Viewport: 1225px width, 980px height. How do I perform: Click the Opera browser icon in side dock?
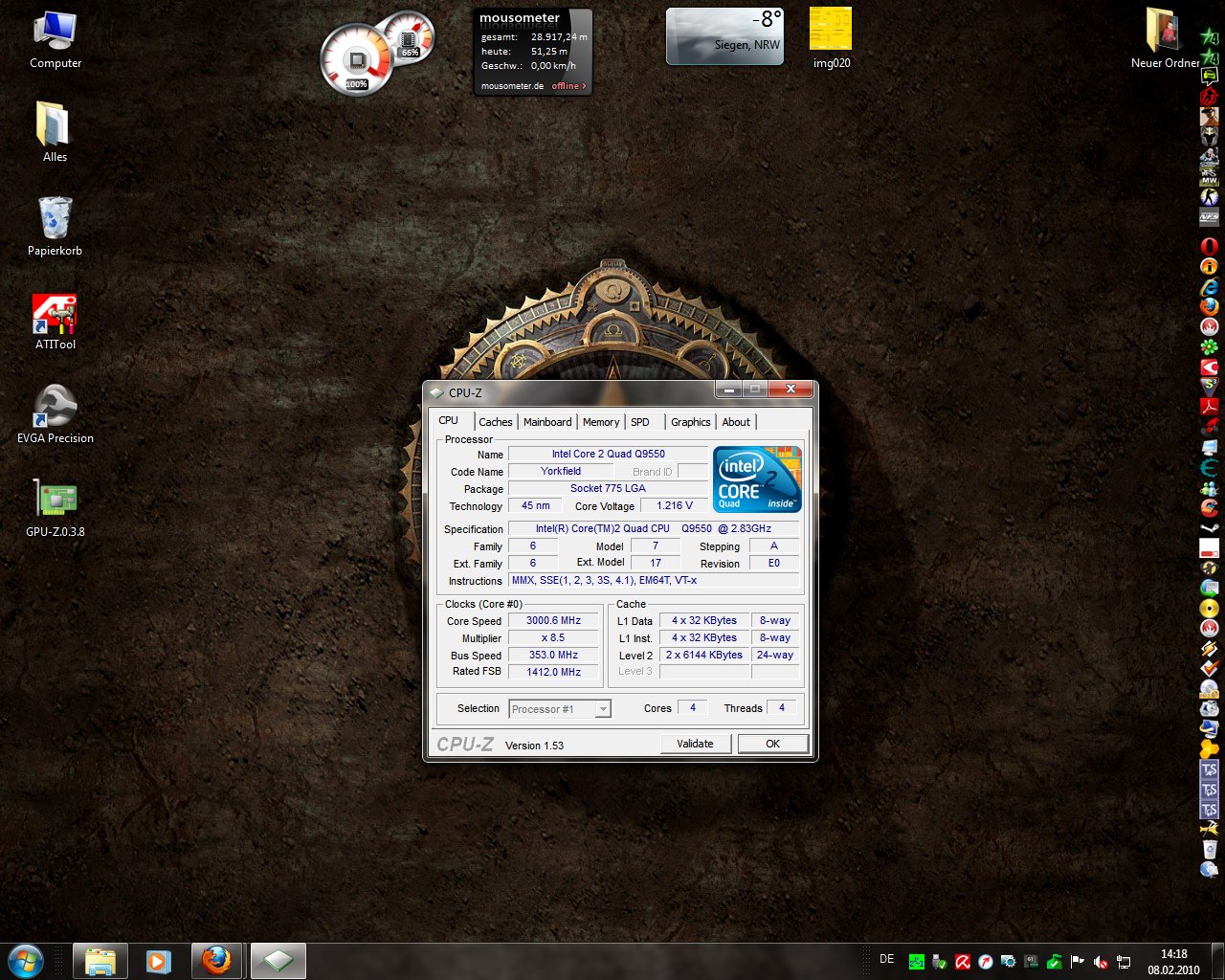[1210, 246]
